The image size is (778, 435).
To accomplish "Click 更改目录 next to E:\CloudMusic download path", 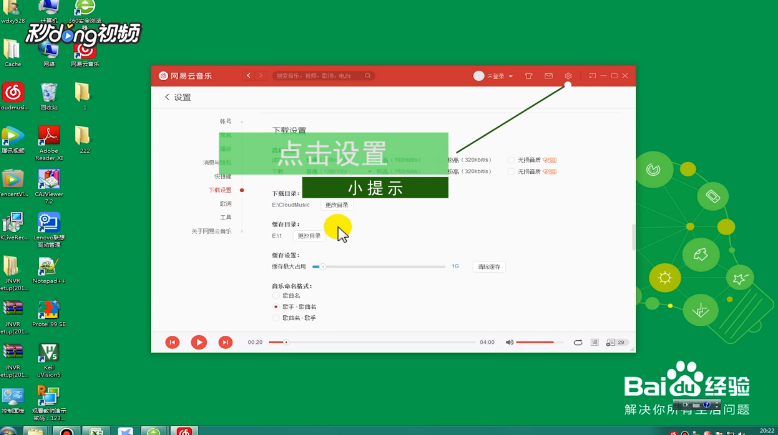I will pyautogui.click(x=336, y=205).
